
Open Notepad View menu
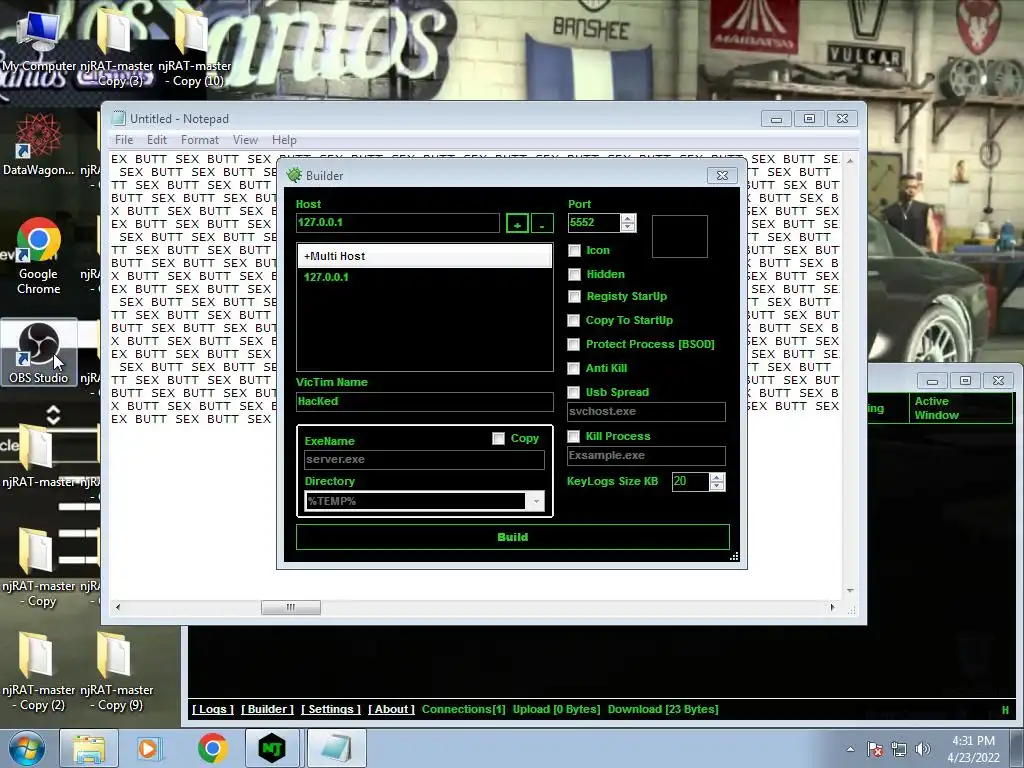pos(246,140)
